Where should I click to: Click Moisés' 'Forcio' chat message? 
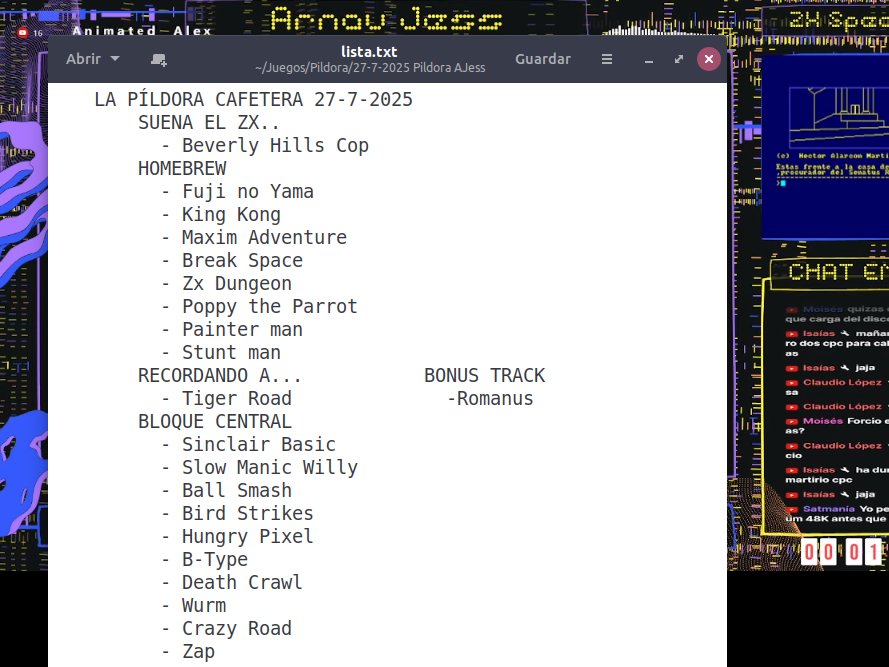837,425
